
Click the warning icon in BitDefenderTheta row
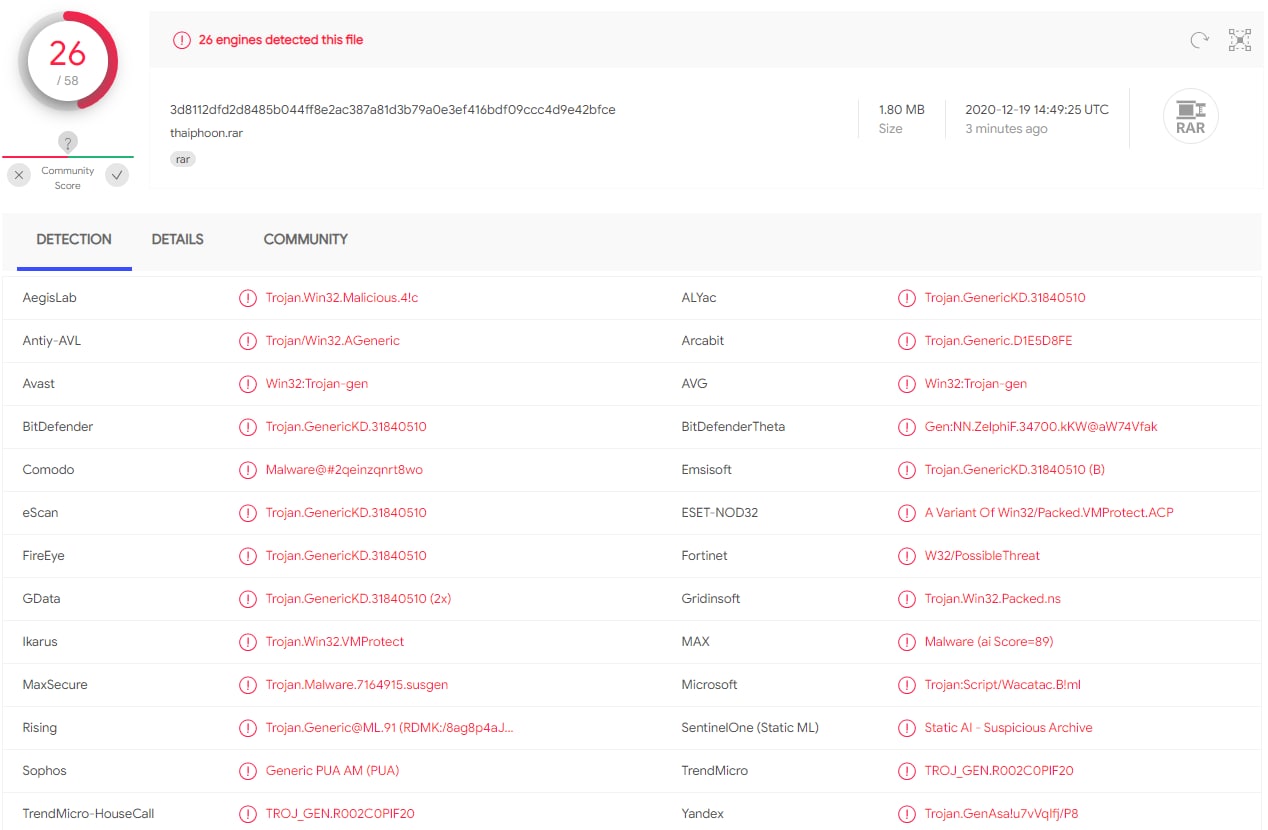coord(906,427)
